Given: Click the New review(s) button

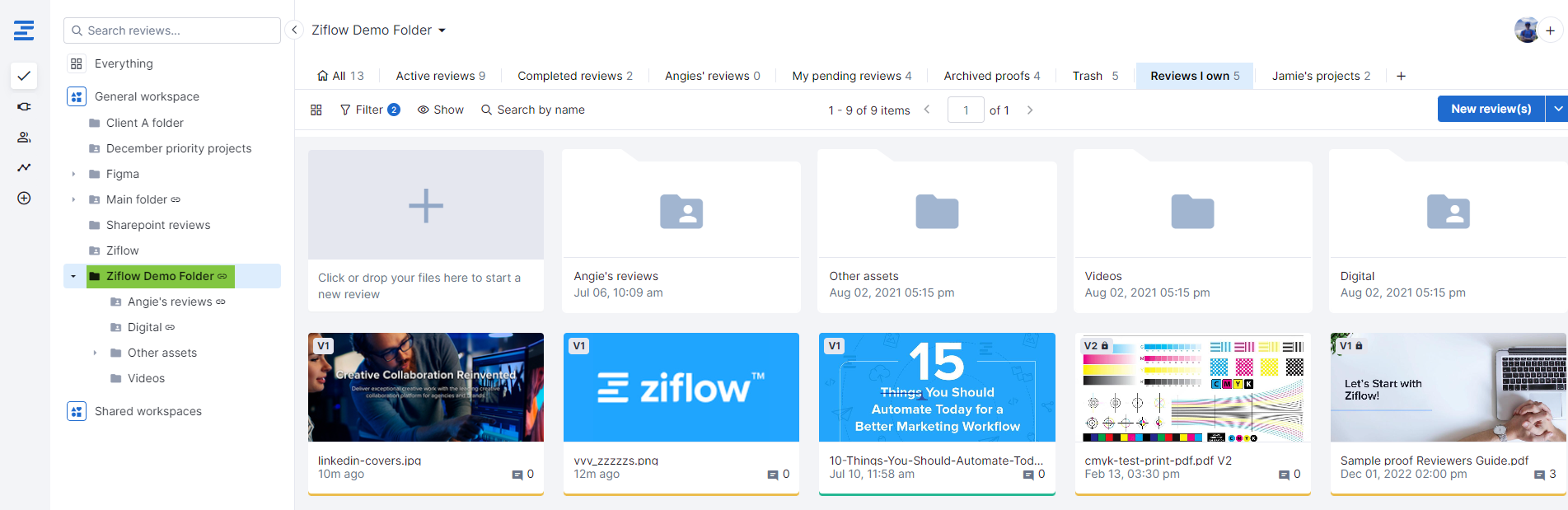Looking at the screenshot, I should pos(1491,109).
